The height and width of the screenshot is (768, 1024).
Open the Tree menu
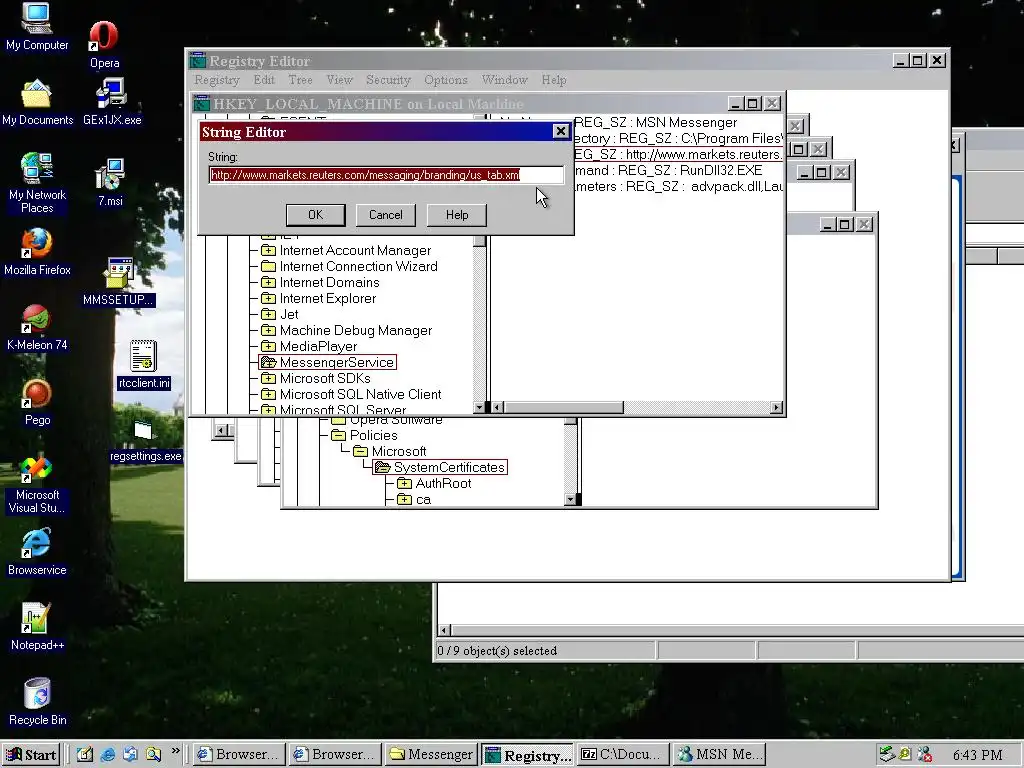point(300,80)
